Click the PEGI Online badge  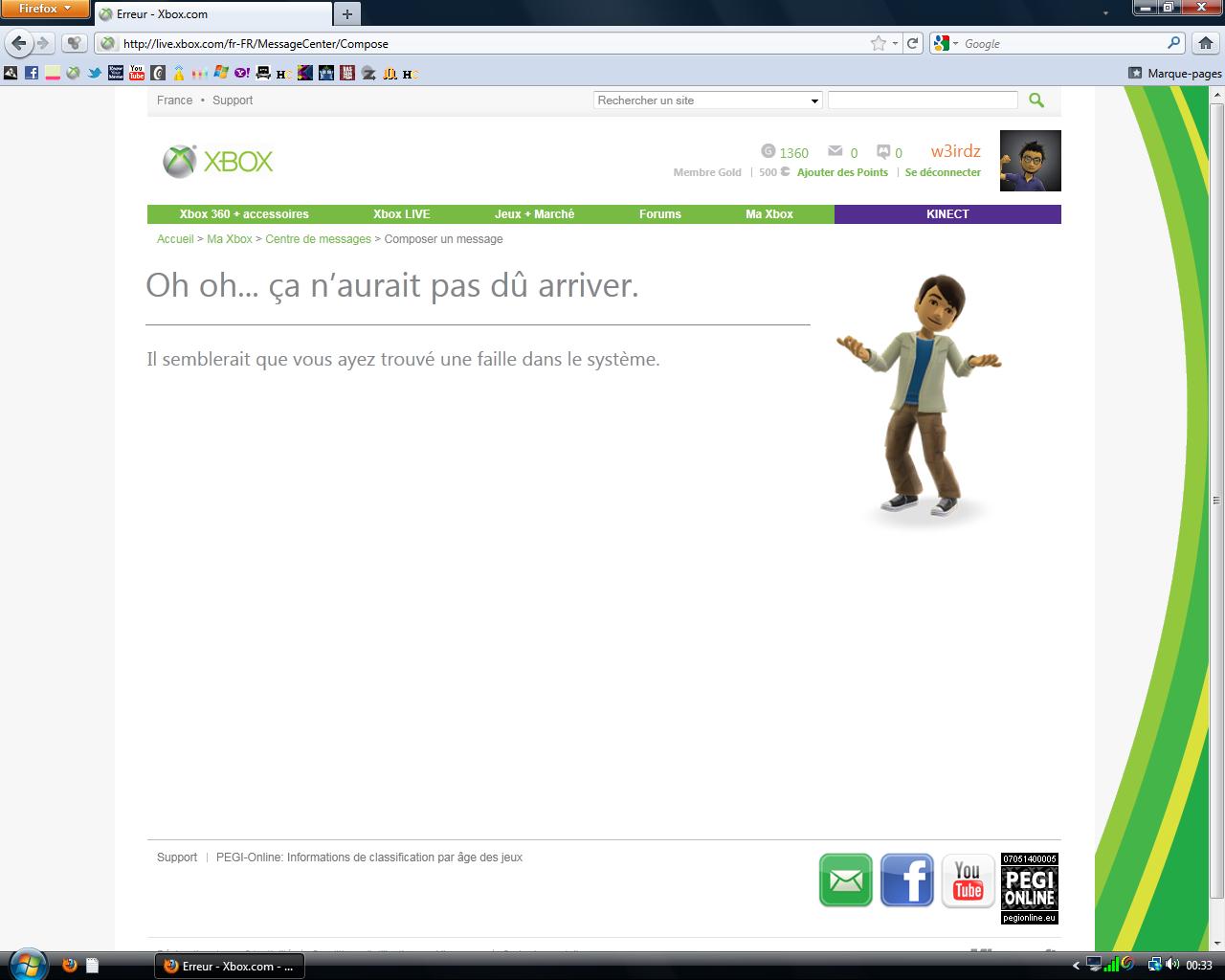click(1030, 888)
